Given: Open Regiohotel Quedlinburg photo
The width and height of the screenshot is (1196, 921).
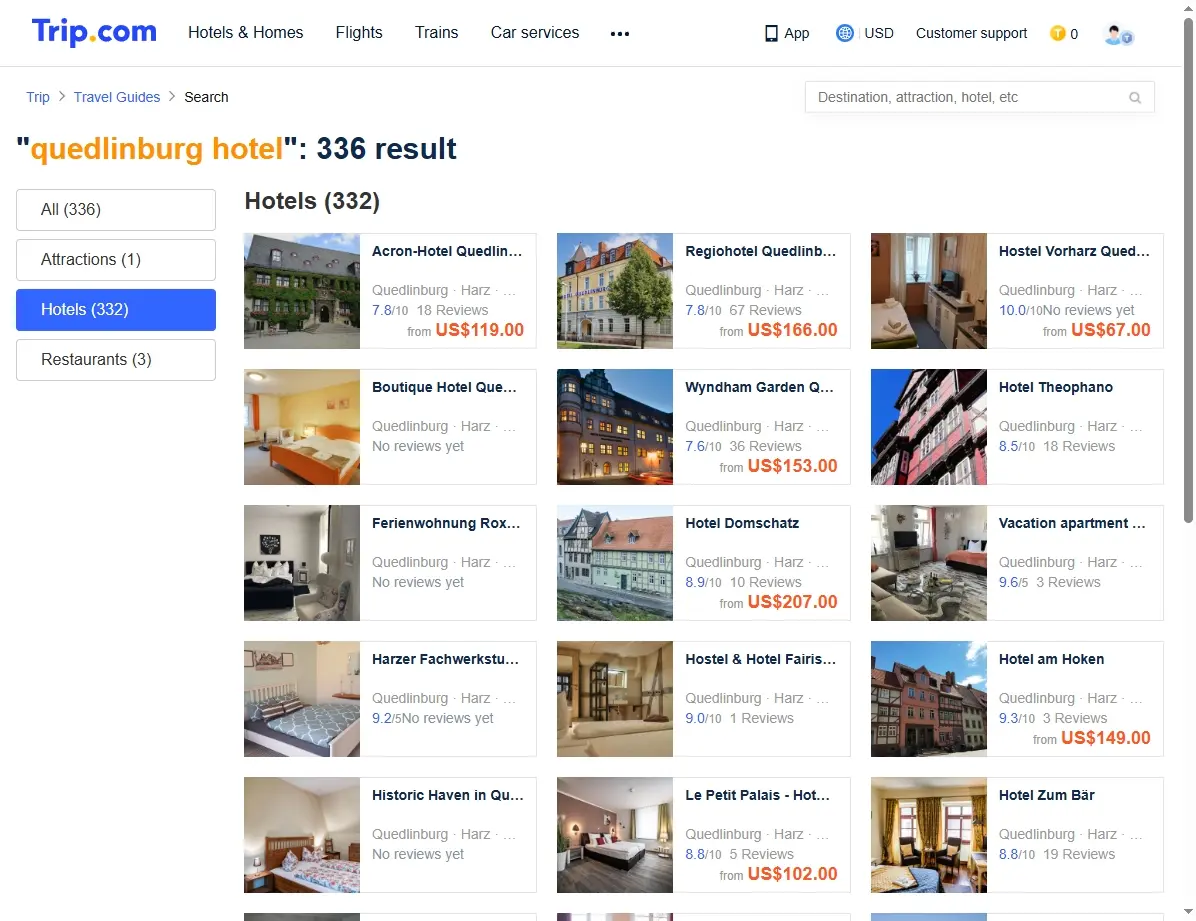Looking at the screenshot, I should click(x=615, y=291).
